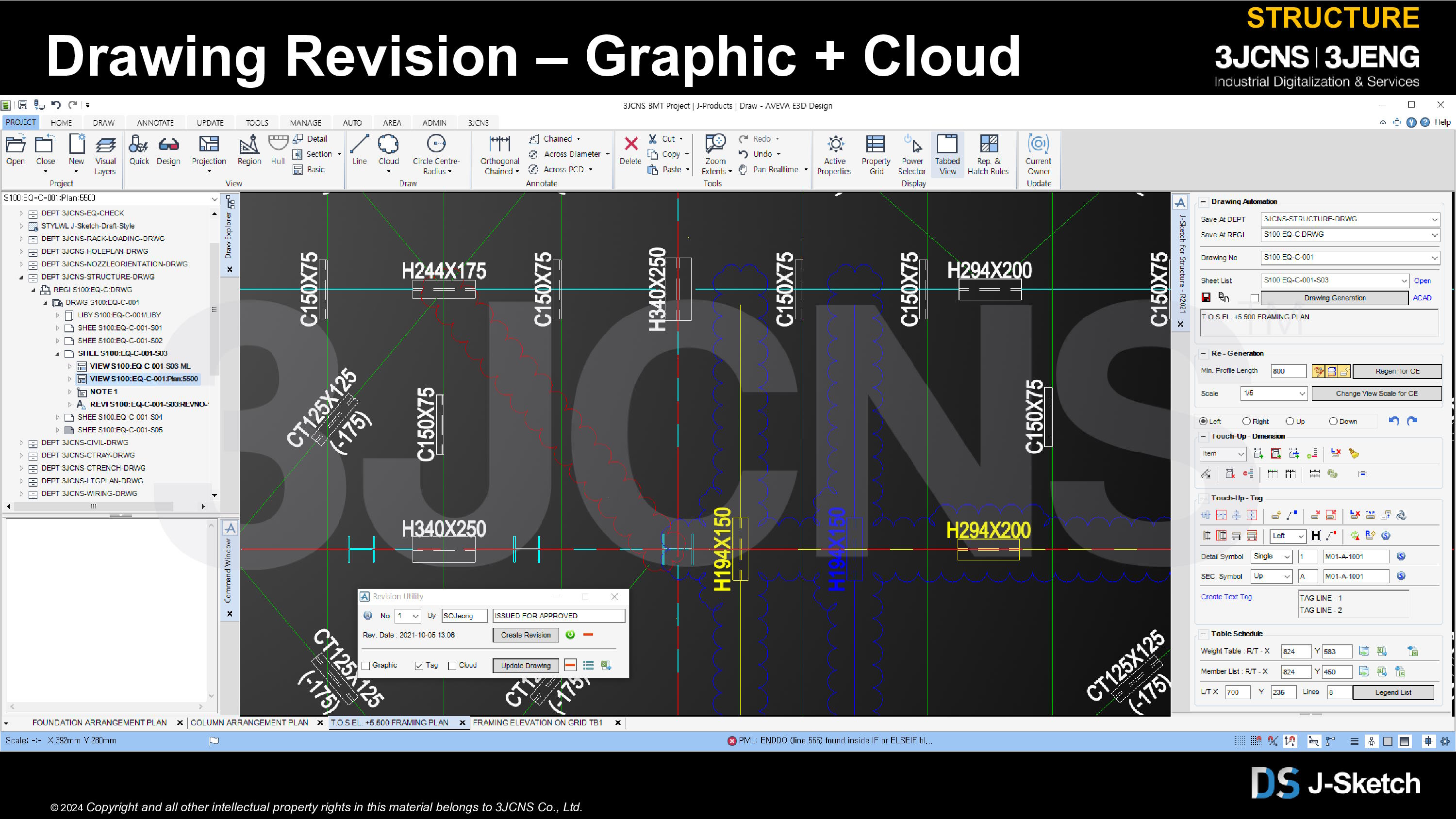This screenshot has width=1456, height=819.
Task: Click the Create Text Tag link
Action: pos(1226,597)
